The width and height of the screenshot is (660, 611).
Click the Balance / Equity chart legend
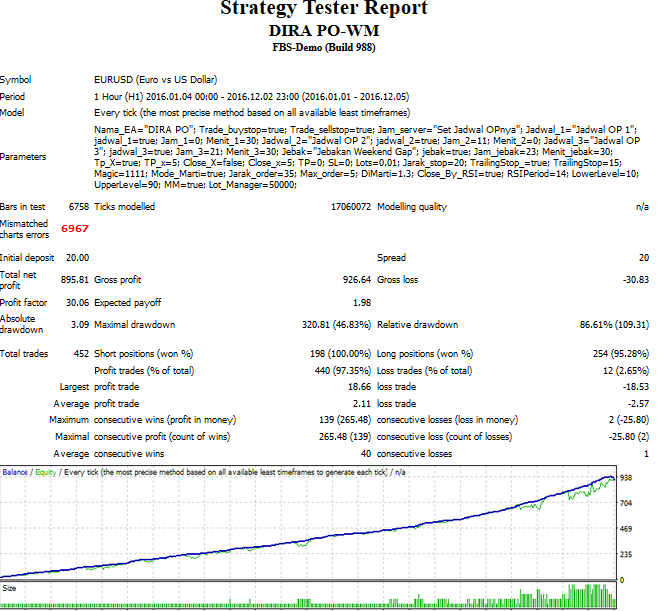tap(30, 470)
